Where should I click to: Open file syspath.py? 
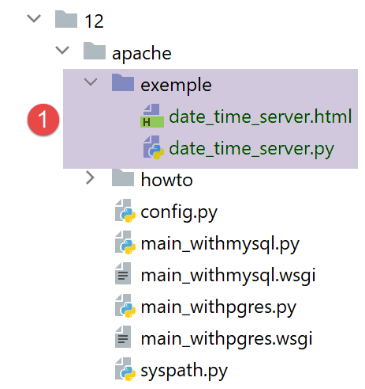tap(184, 370)
